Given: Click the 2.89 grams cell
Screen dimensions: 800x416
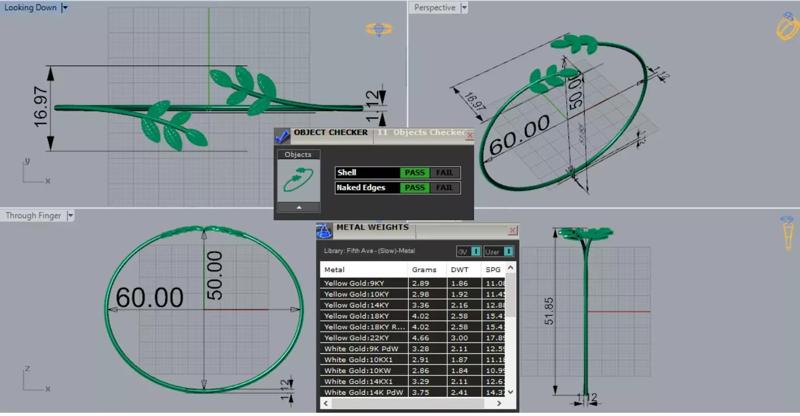Looking at the screenshot, I should (428, 283).
